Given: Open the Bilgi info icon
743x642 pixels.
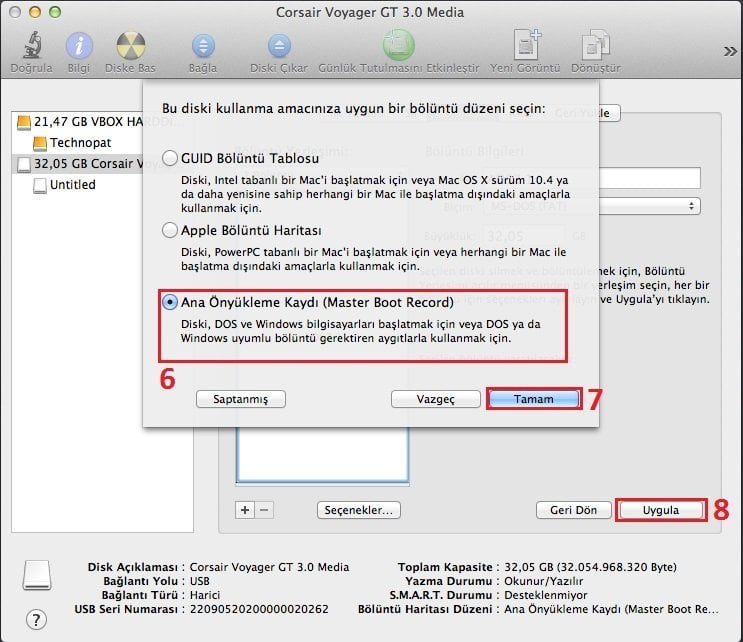Looking at the screenshot, I should tap(79, 46).
